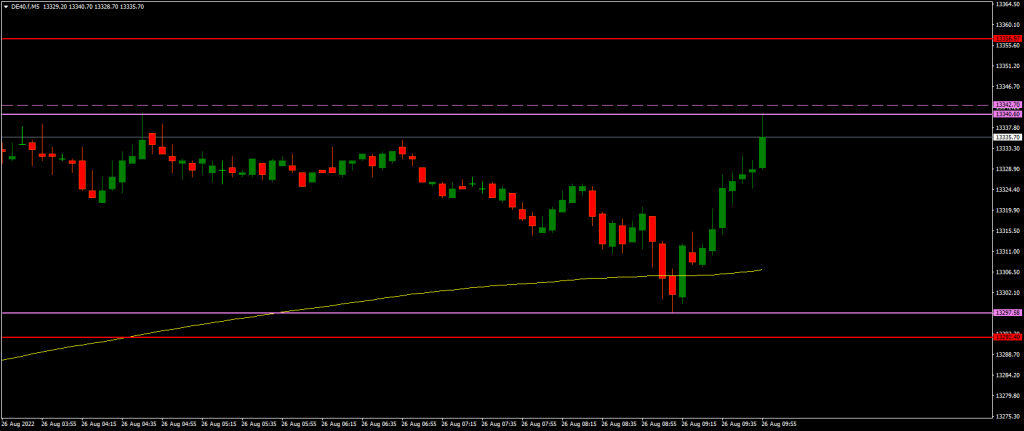Select the upper red horizontal line
The width and height of the screenshot is (1024, 431).
[500, 39]
